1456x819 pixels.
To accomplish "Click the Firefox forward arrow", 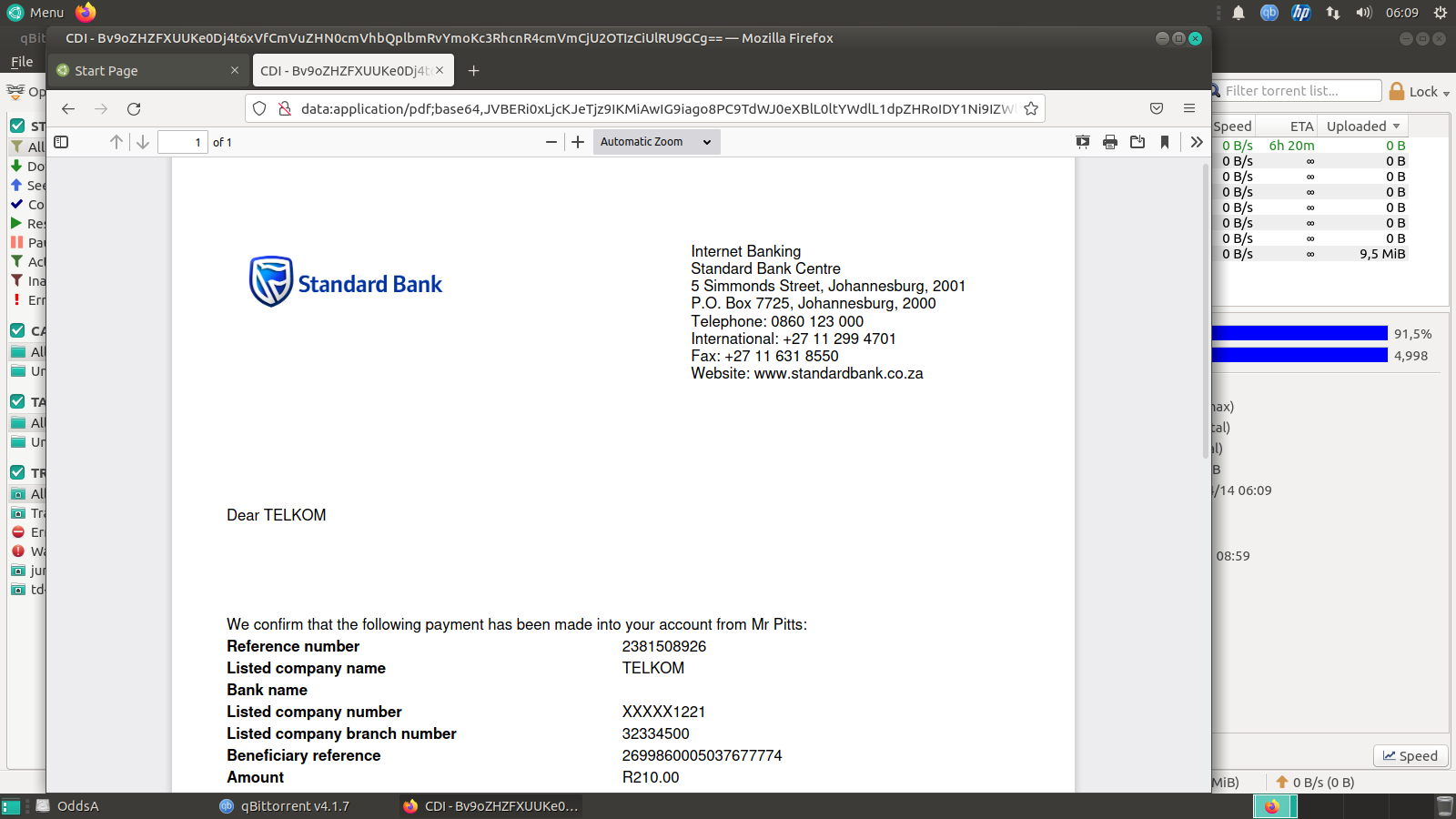I will click(x=101, y=109).
